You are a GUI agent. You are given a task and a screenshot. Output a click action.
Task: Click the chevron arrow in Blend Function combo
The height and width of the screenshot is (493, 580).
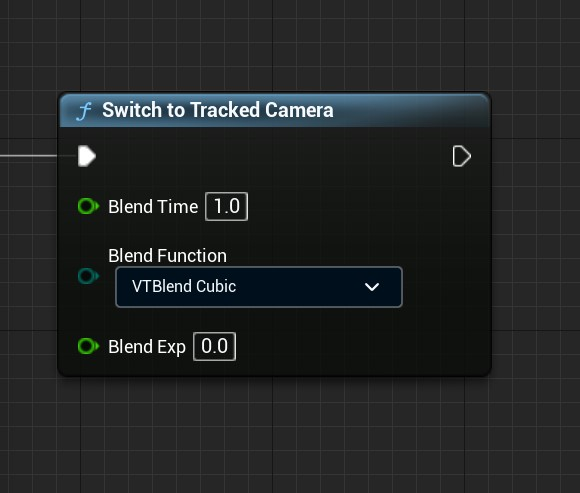(x=372, y=287)
